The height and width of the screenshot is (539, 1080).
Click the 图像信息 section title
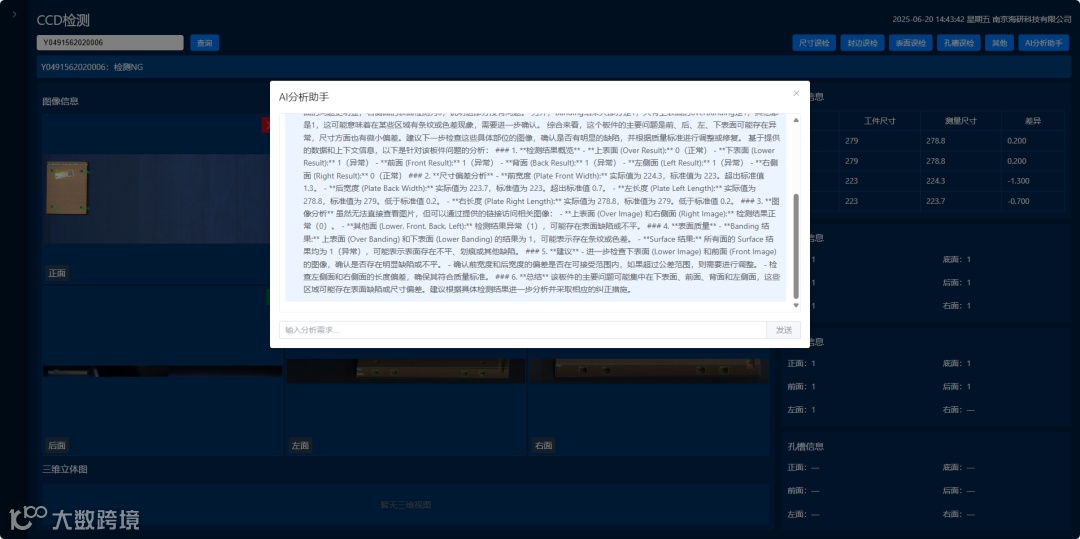[x=61, y=101]
